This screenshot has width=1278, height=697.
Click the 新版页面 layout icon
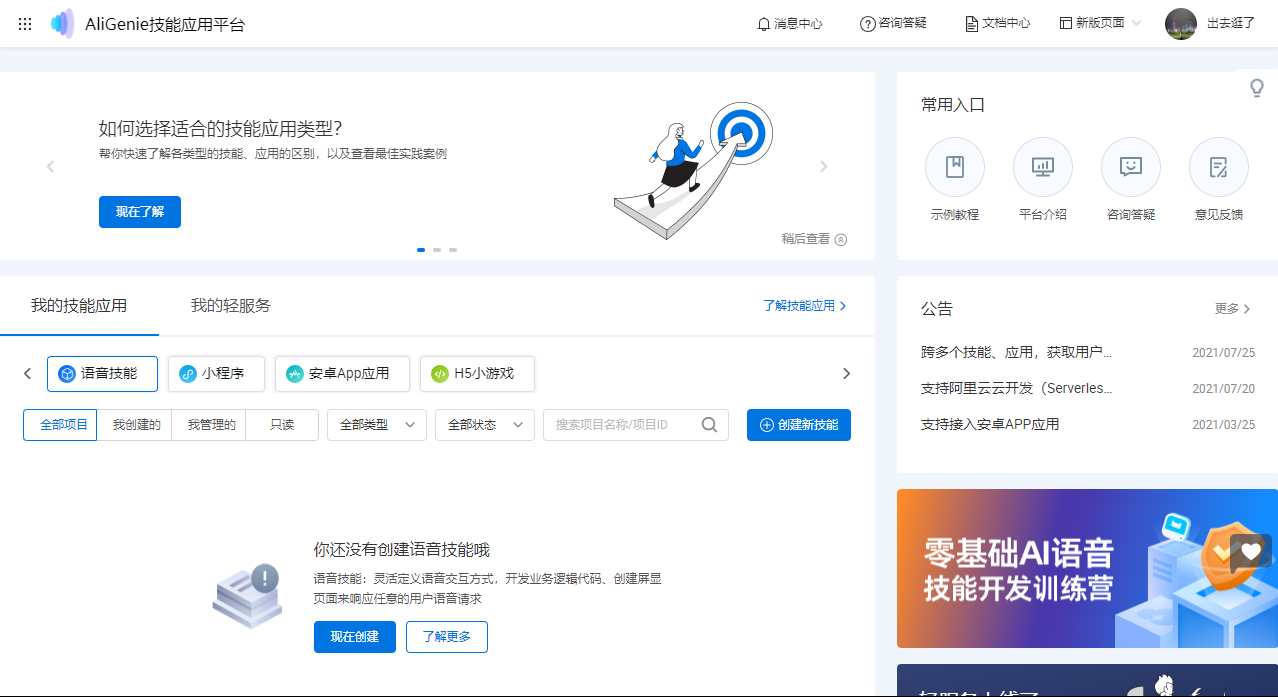point(1066,23)
